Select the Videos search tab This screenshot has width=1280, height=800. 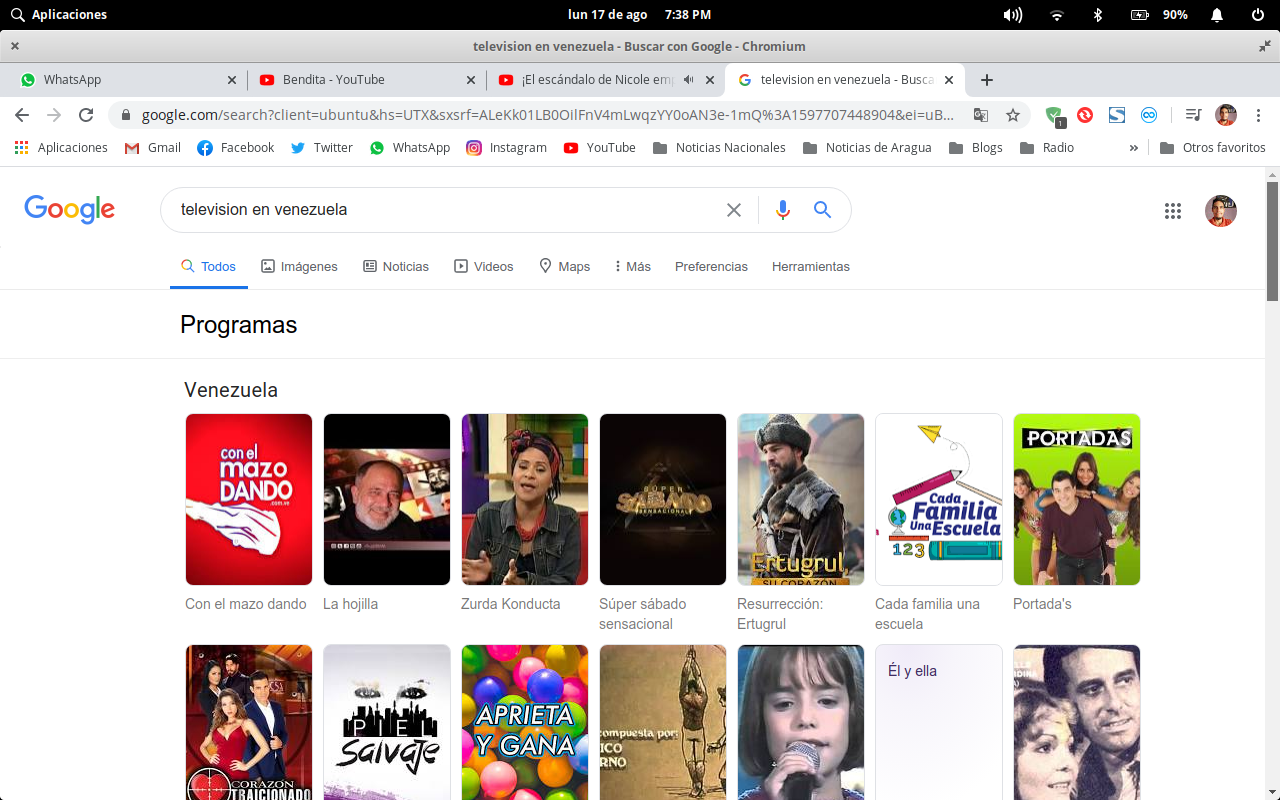pos(484,267)
